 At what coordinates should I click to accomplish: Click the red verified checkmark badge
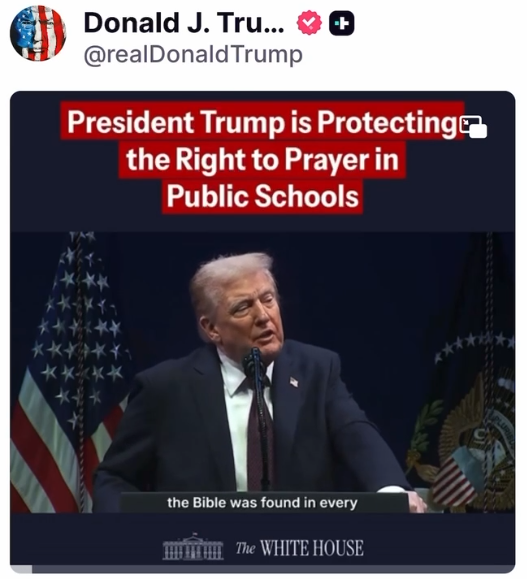point(309,23)
